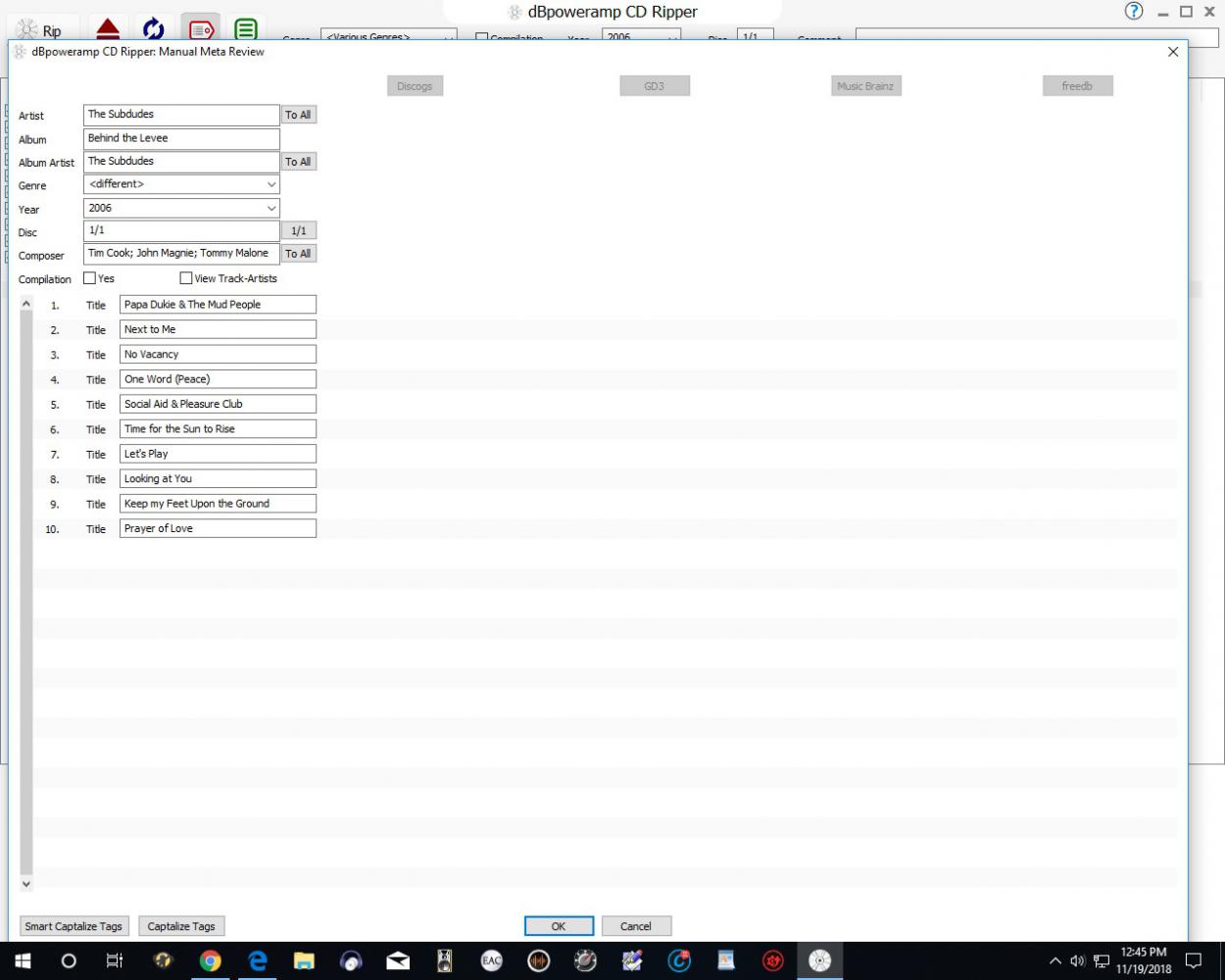Expand the Genre dropdown

point(271,184)
